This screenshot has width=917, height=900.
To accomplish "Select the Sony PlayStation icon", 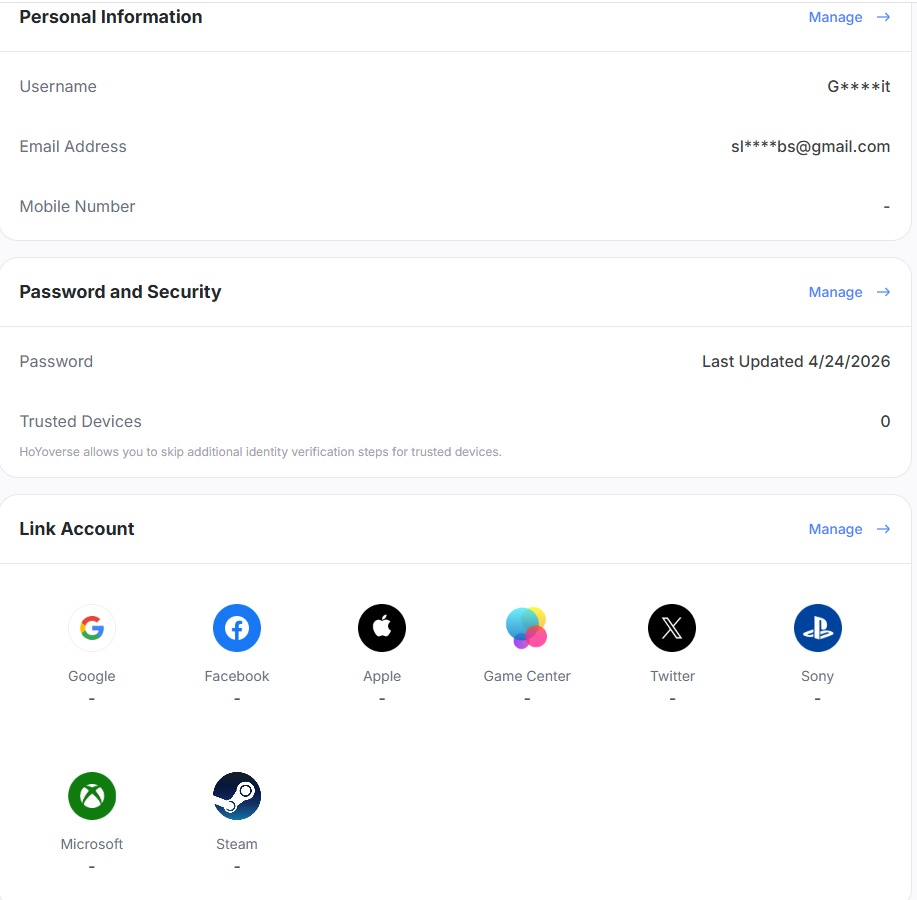I will point(818,628).
